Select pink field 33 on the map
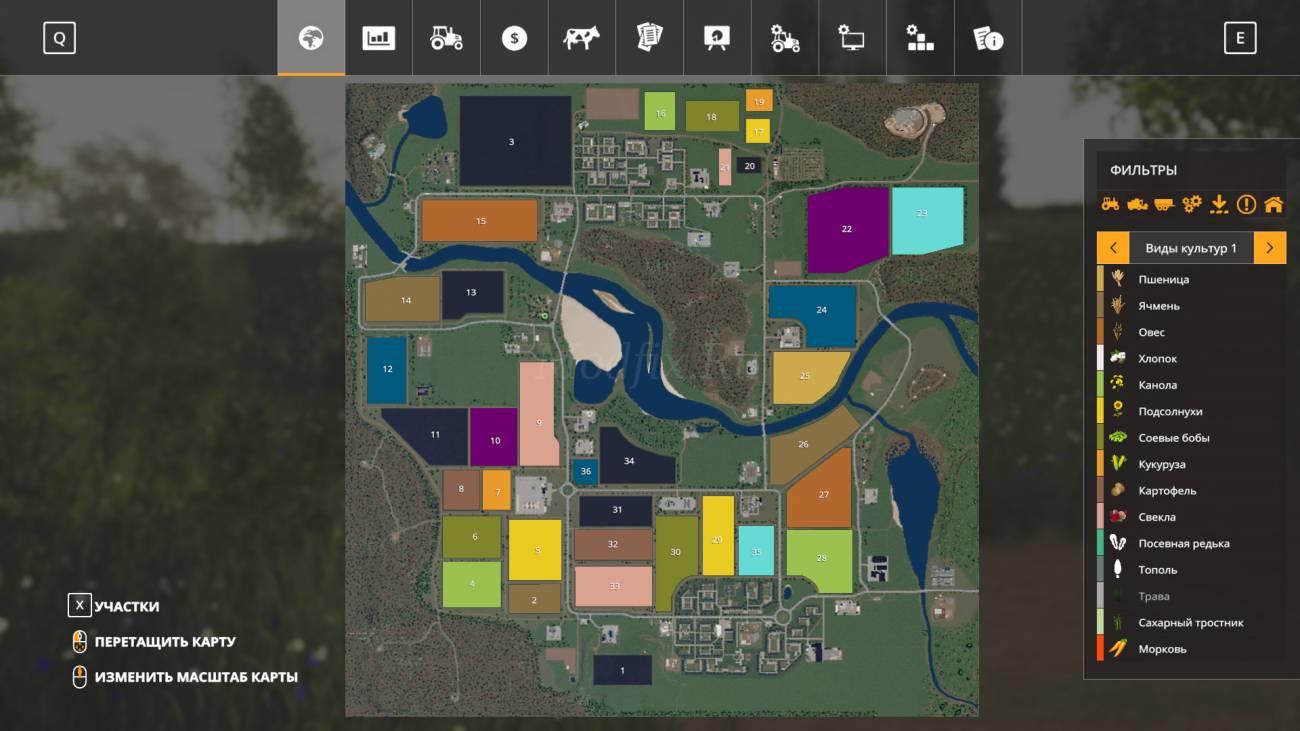 (613, 586)
